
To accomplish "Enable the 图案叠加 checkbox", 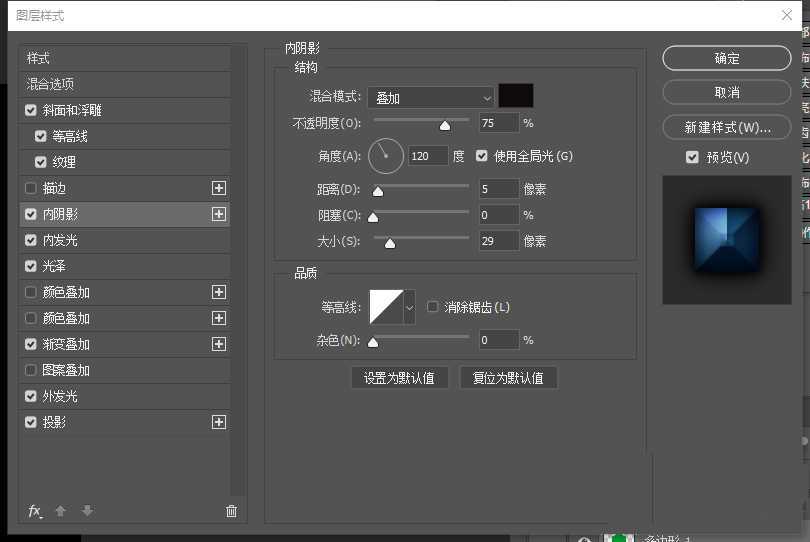I will click(x=30, y=370).
